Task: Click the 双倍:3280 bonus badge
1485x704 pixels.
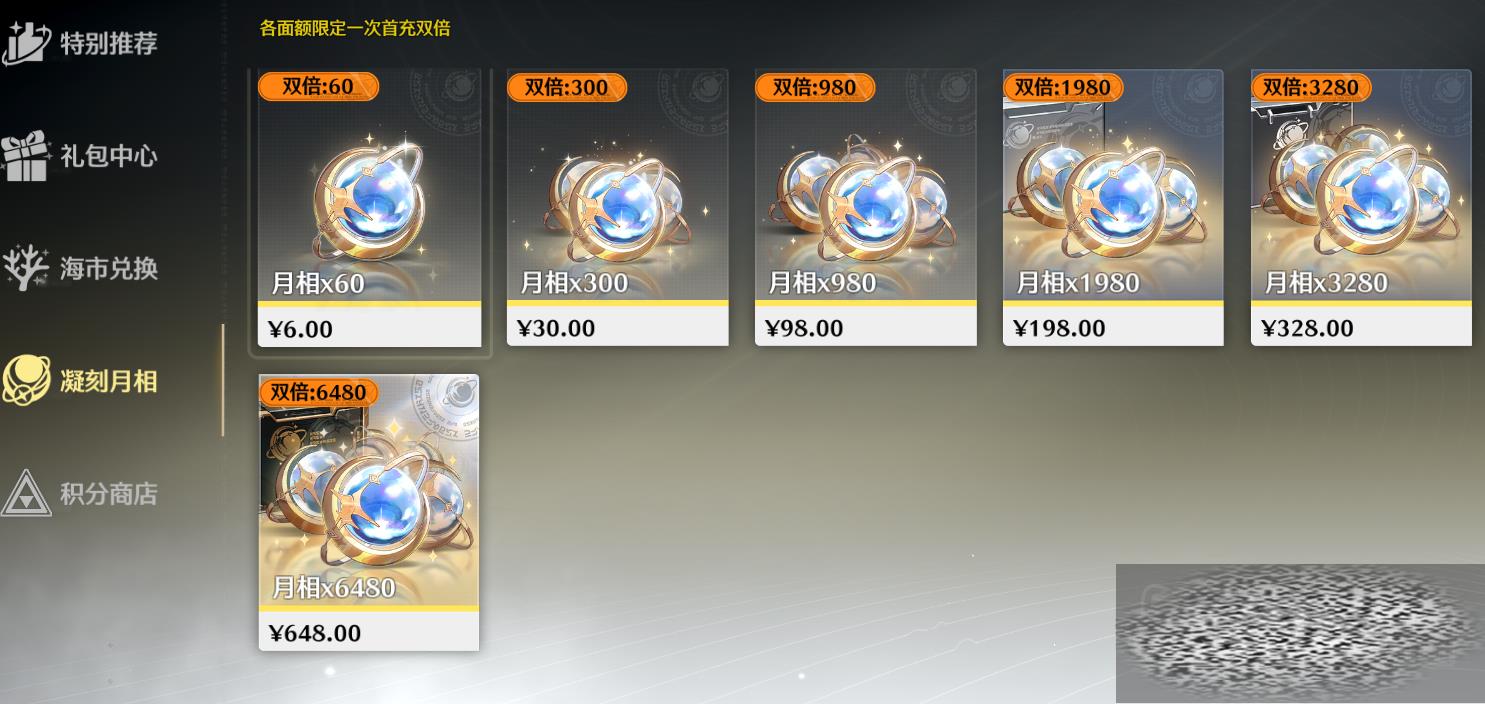Action: [1311, 88]
